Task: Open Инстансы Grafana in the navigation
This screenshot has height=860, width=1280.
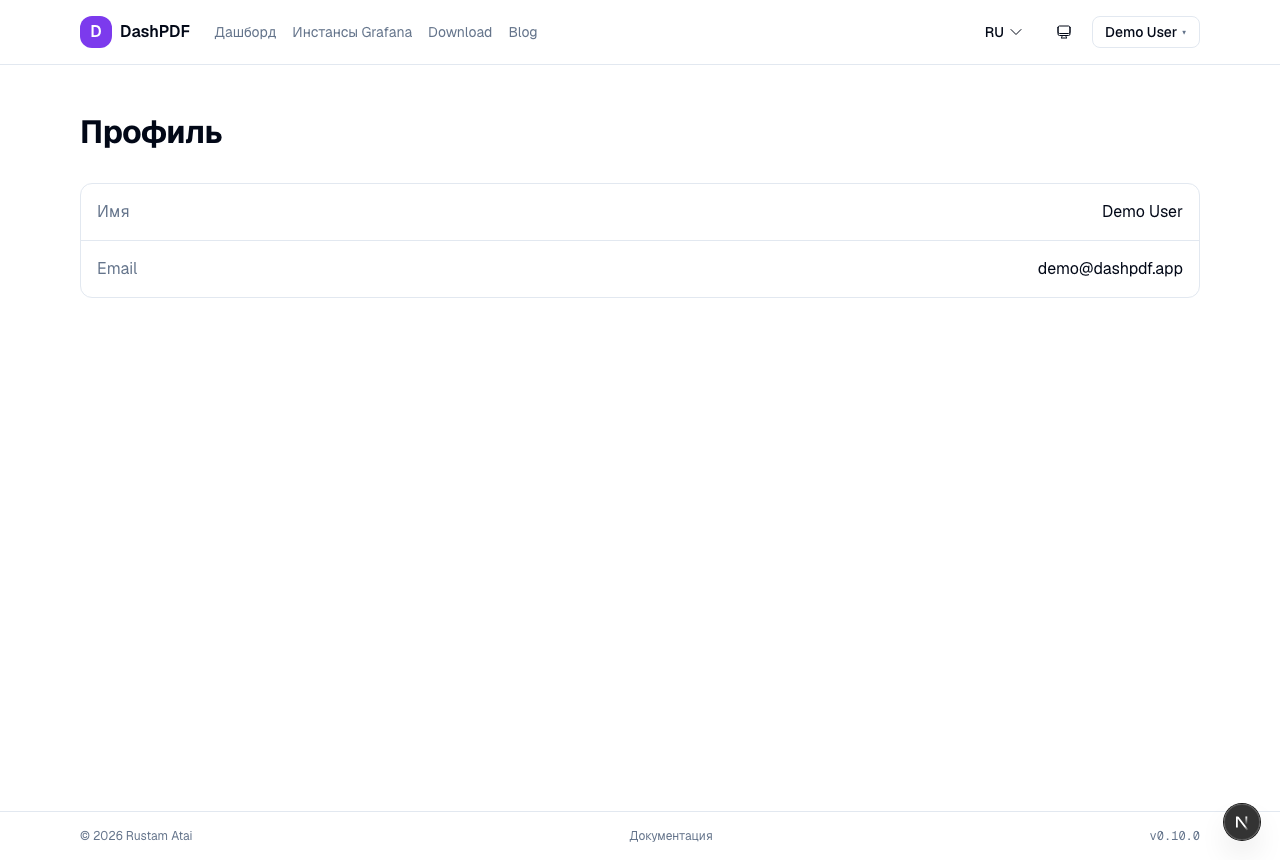Action: pos(352,32)
